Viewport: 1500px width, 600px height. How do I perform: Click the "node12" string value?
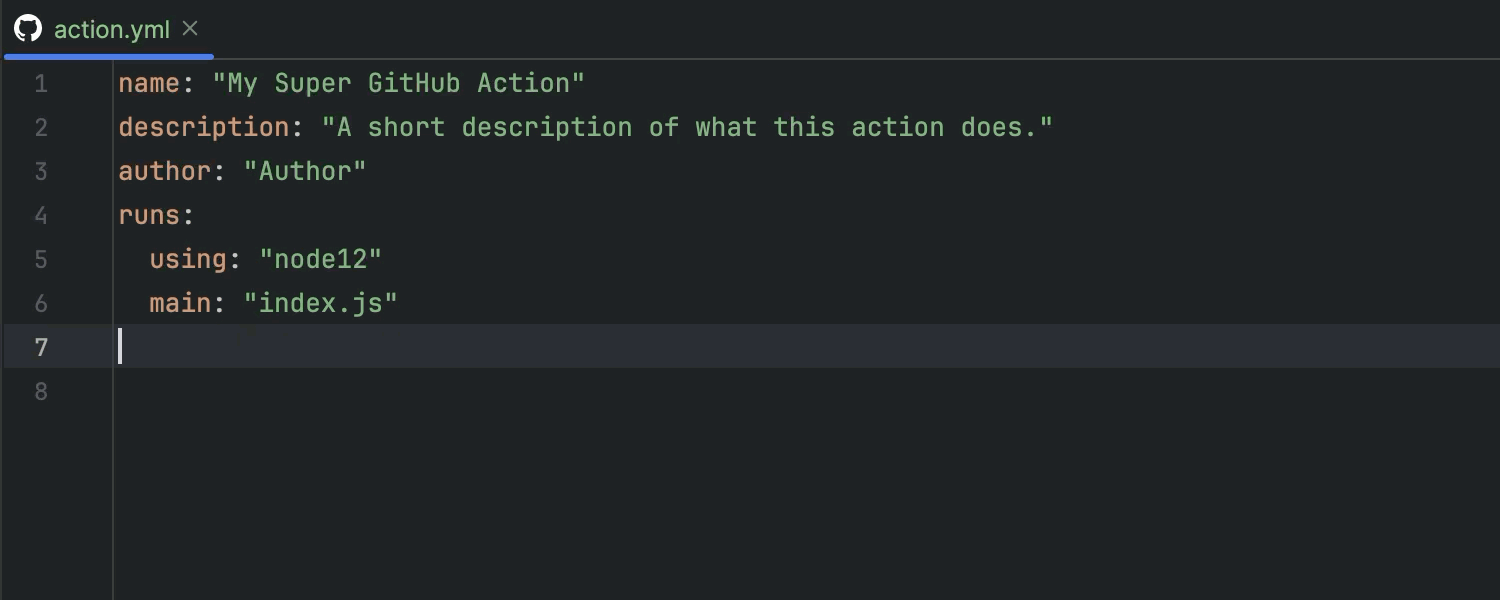click(321, 260)
